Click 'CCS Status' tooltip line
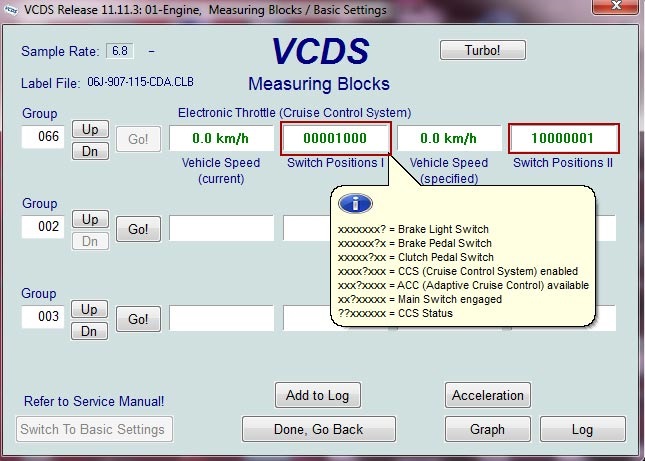 tap(395, 313)
